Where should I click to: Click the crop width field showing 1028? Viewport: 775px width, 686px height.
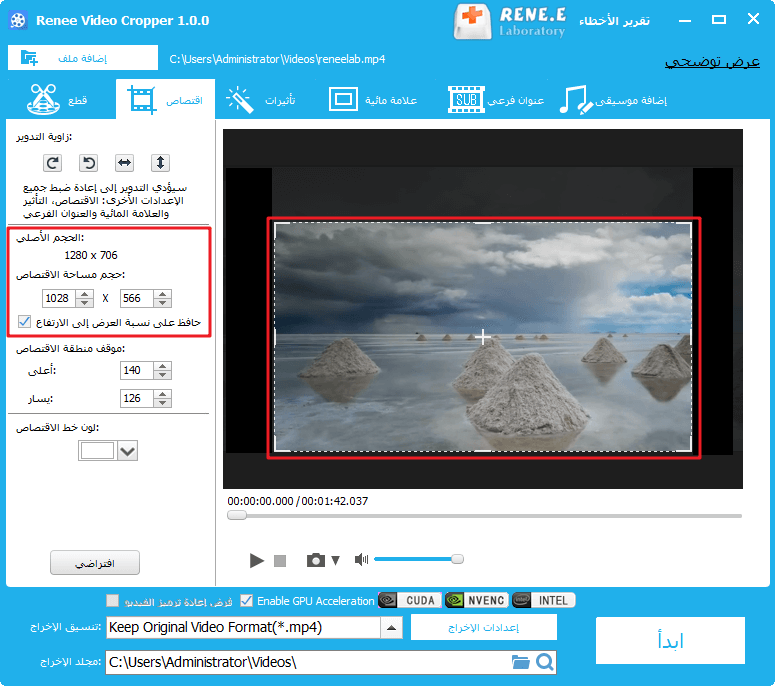tap(59, 298)
